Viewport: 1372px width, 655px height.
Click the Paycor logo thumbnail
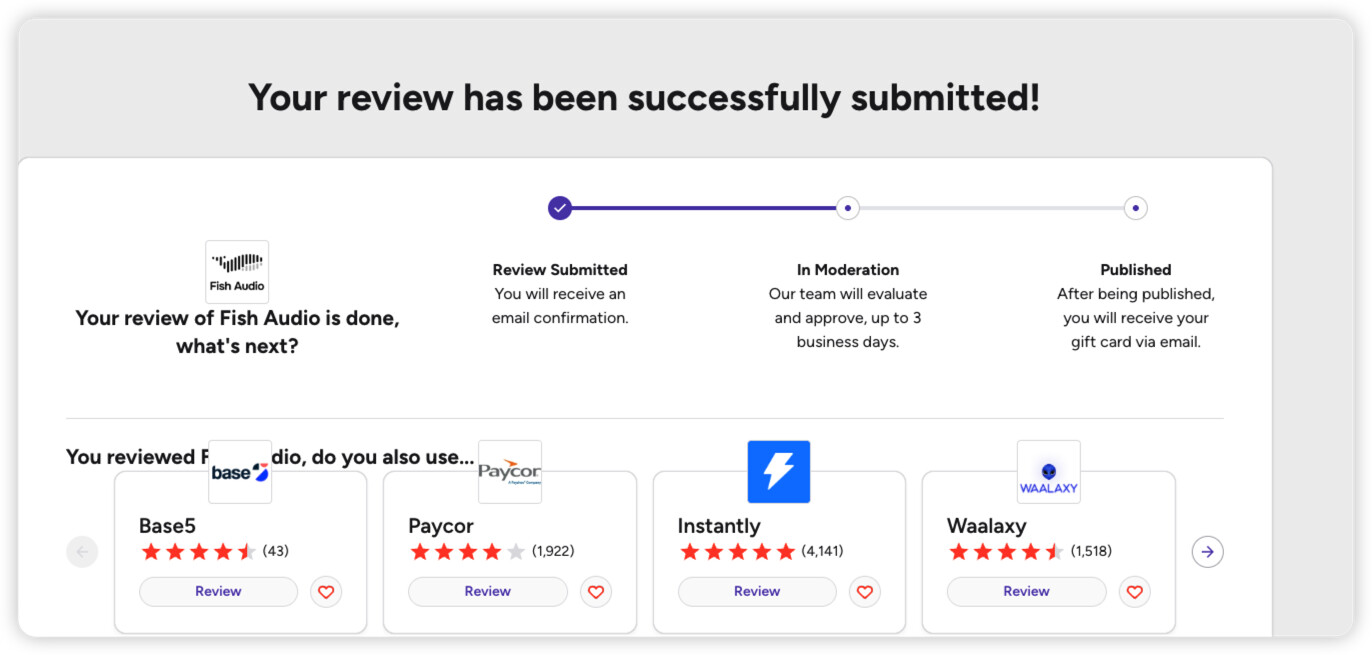click(510, 472)
